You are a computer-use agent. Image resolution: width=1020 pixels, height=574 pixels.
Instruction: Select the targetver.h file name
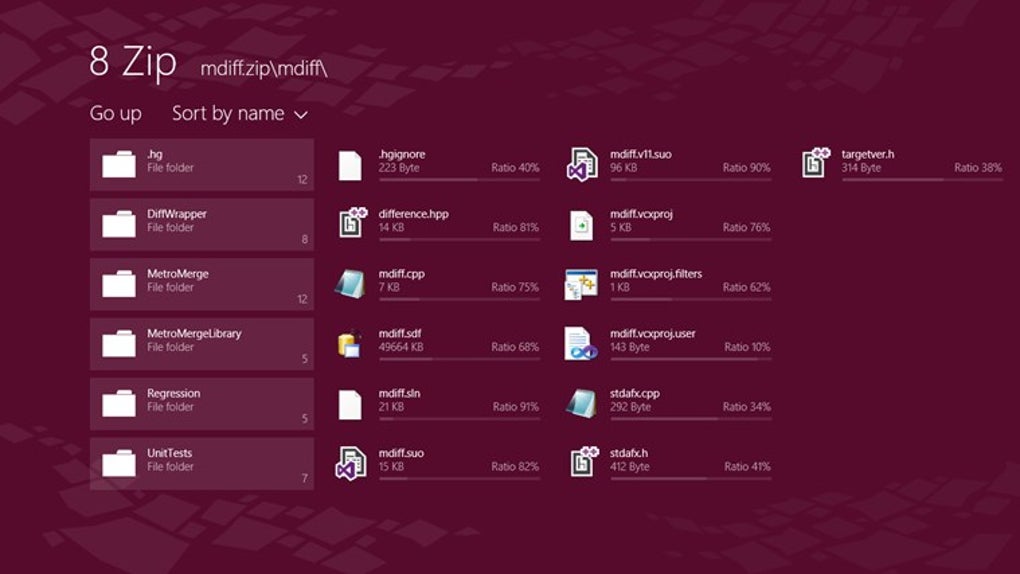point(868,154)
